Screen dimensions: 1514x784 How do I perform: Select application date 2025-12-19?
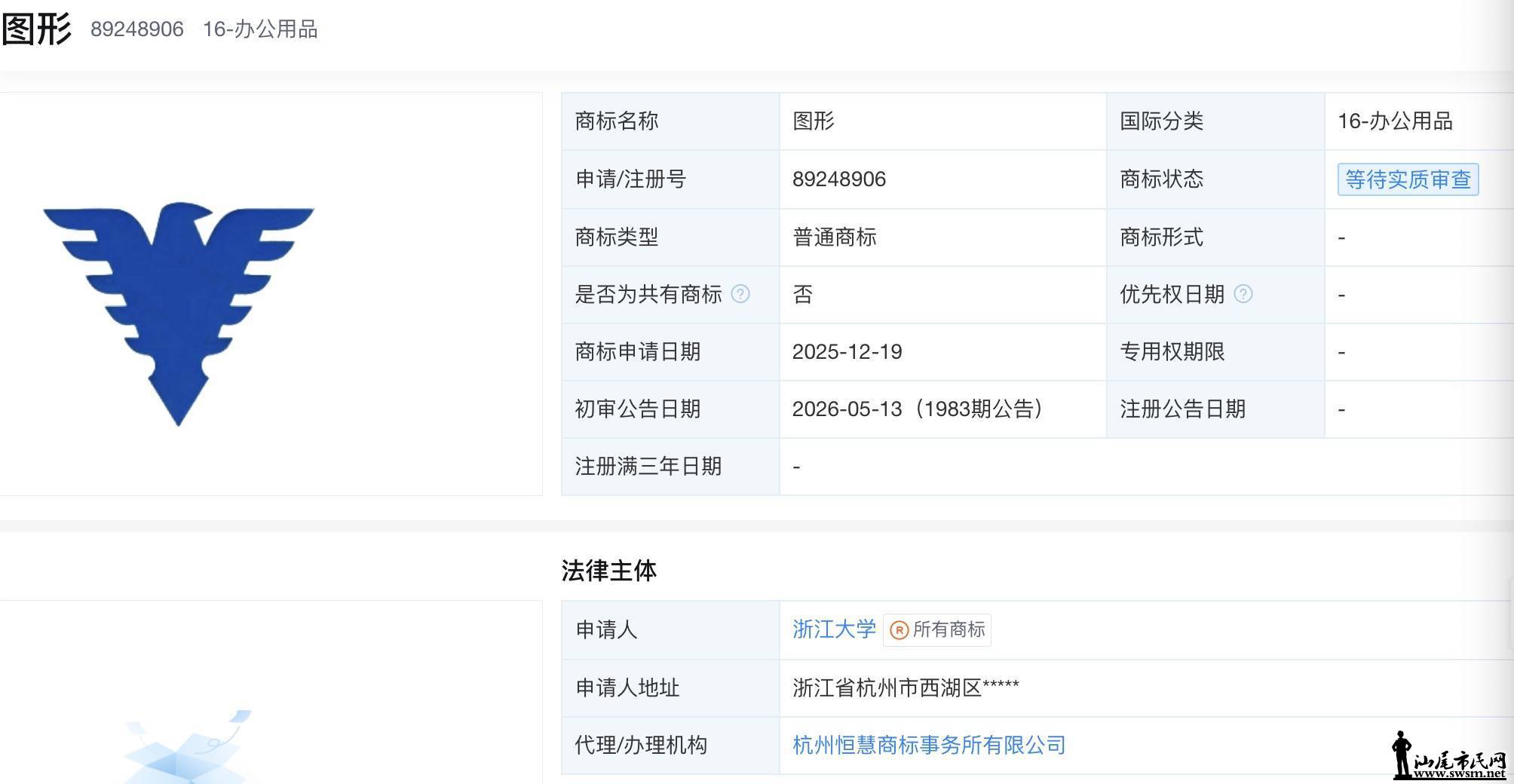pos(847,352)
